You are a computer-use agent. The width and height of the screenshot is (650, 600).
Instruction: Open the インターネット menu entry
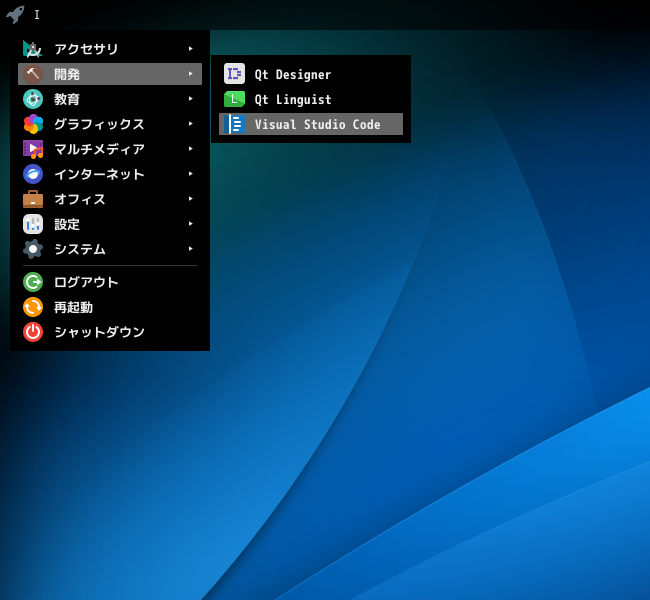point(110,174)
